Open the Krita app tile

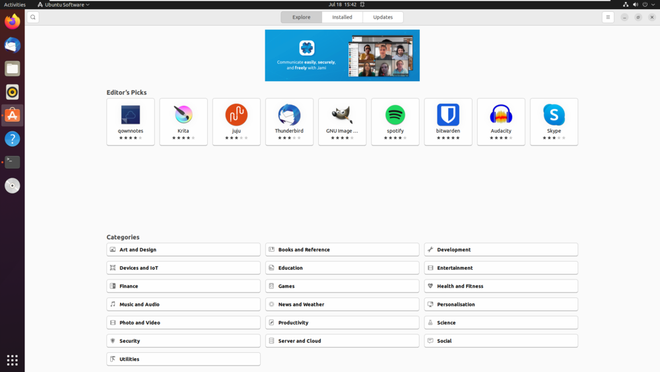click(x=184, y=122)
